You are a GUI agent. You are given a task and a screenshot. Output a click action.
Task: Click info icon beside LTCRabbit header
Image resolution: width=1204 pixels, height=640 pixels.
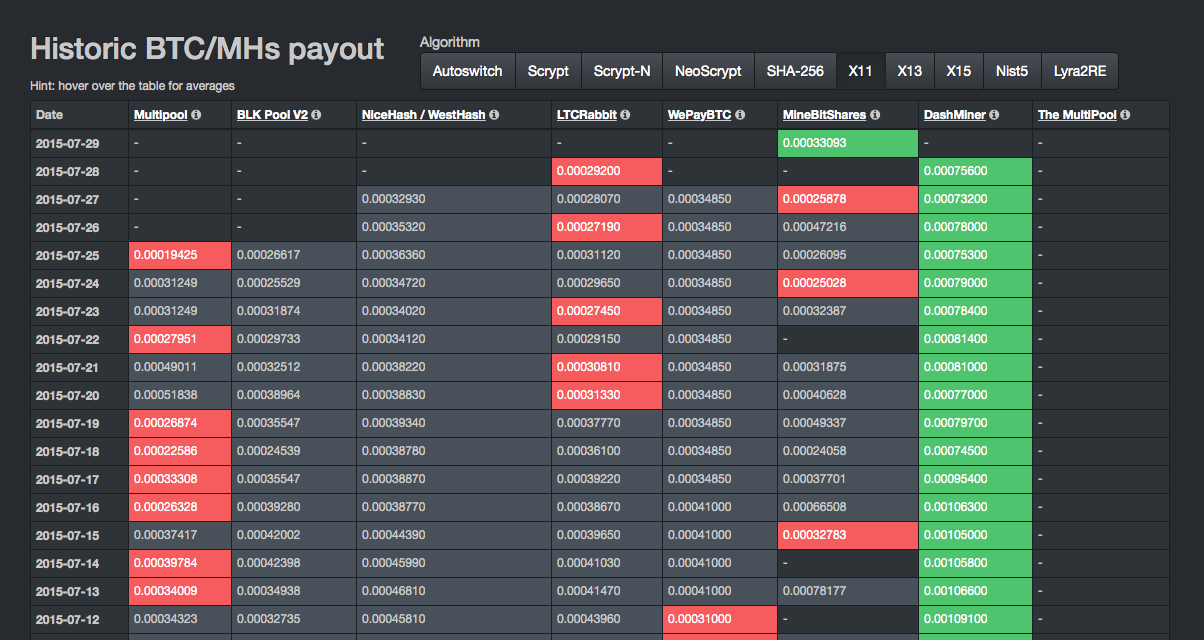(x=625, y=115)
